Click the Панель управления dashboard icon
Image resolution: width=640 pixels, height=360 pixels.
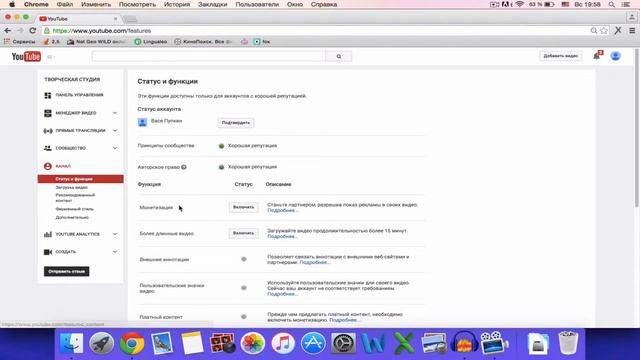point(48,95)
